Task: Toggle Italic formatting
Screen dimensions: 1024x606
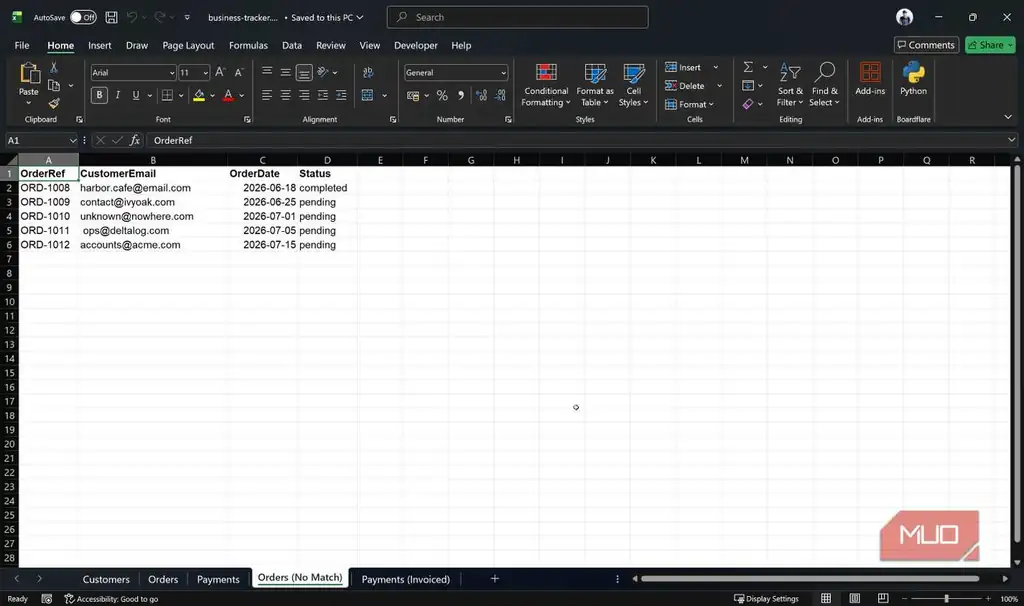Action: pos(118,95)
